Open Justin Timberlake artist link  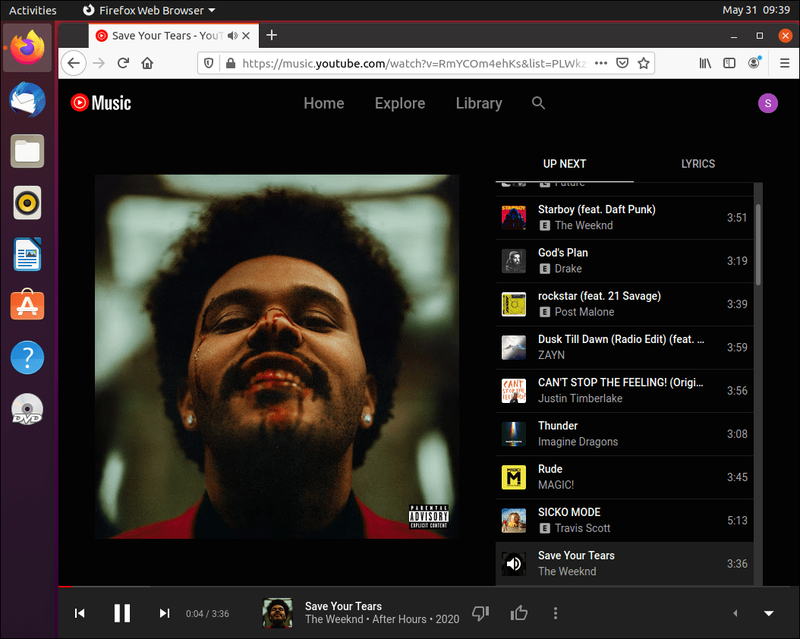pyautogui.click(x=580, y=399)
